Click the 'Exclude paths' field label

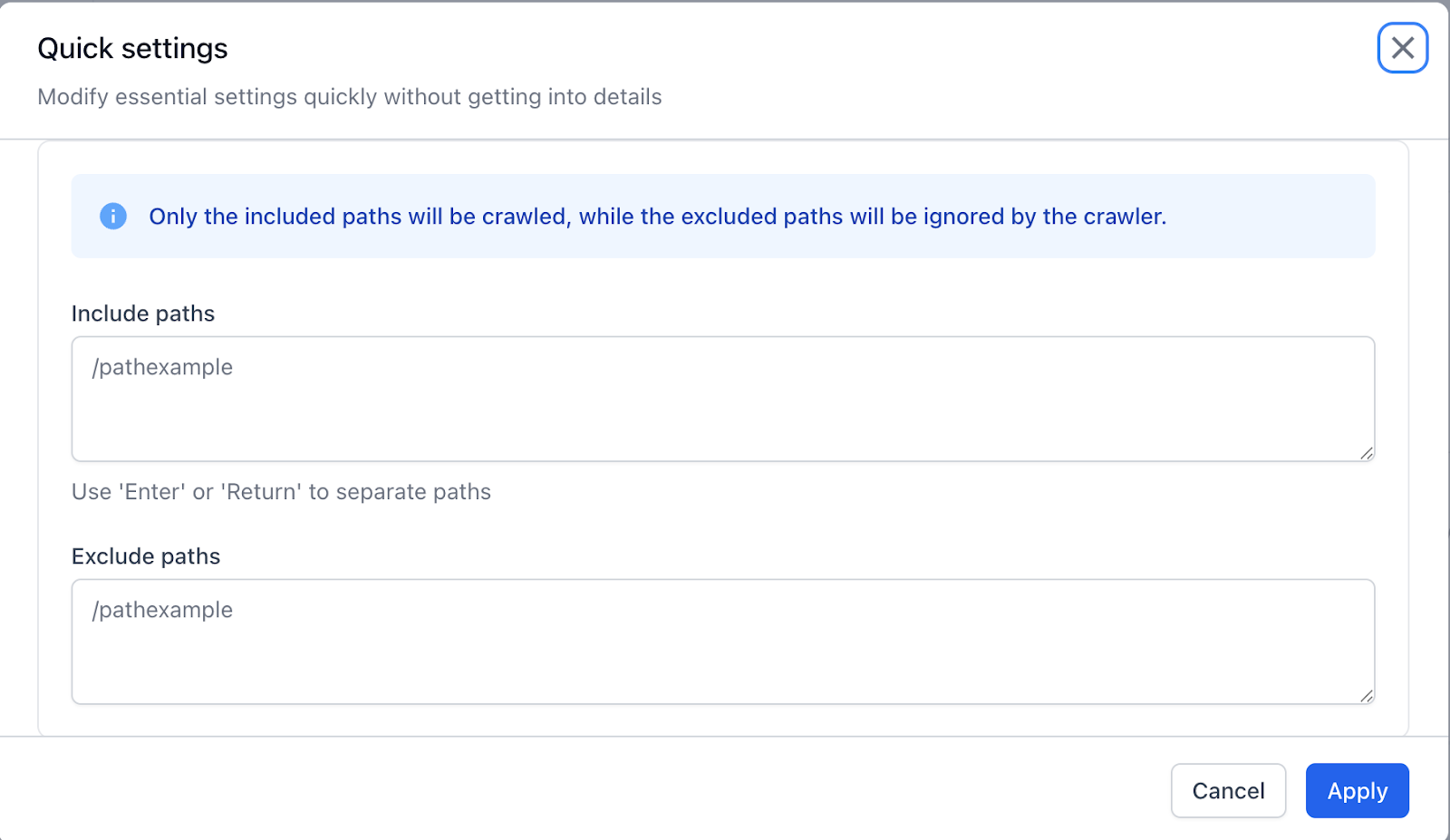tap(146, 556)
